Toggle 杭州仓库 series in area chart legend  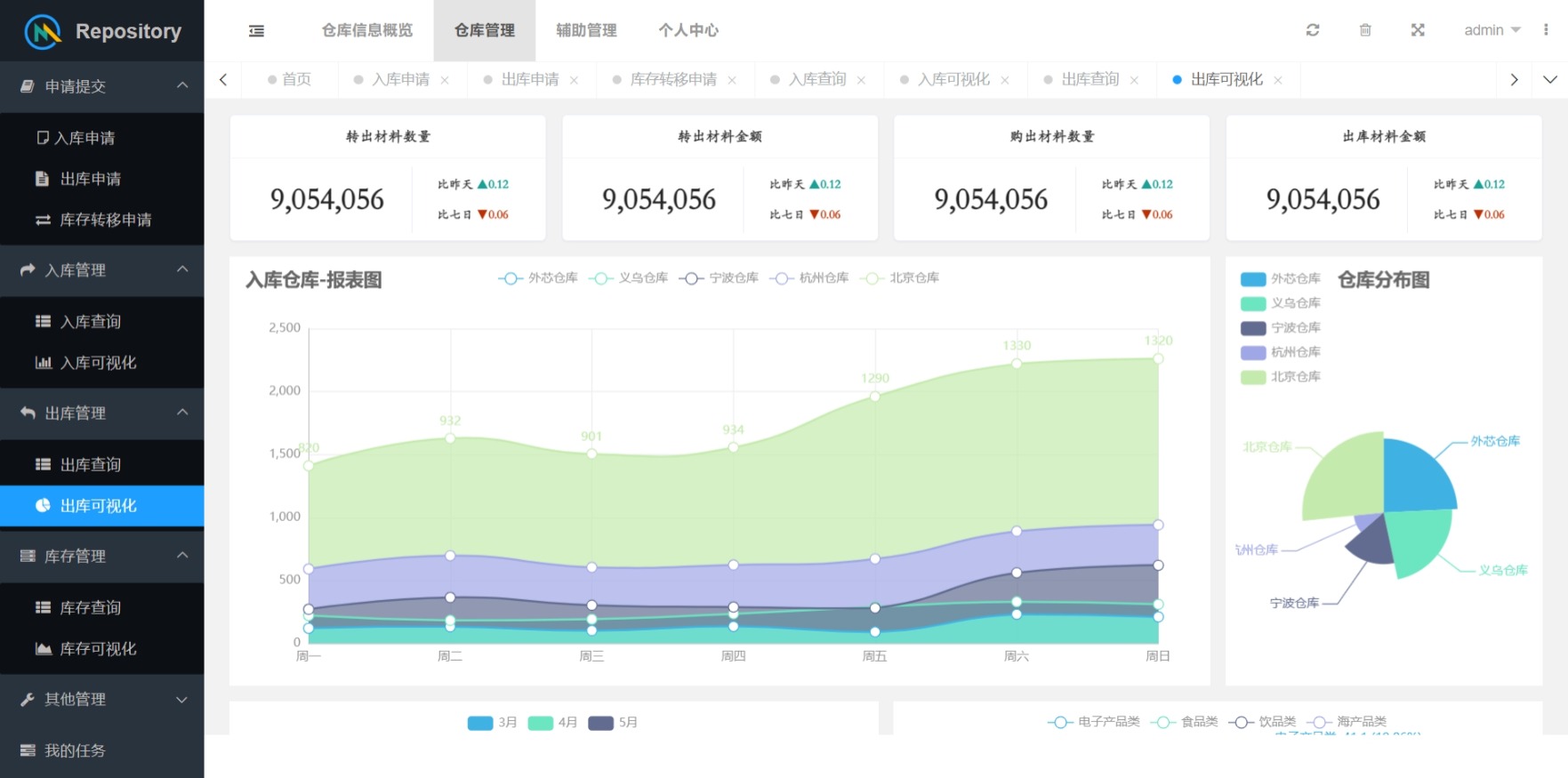tap(809, 278)
